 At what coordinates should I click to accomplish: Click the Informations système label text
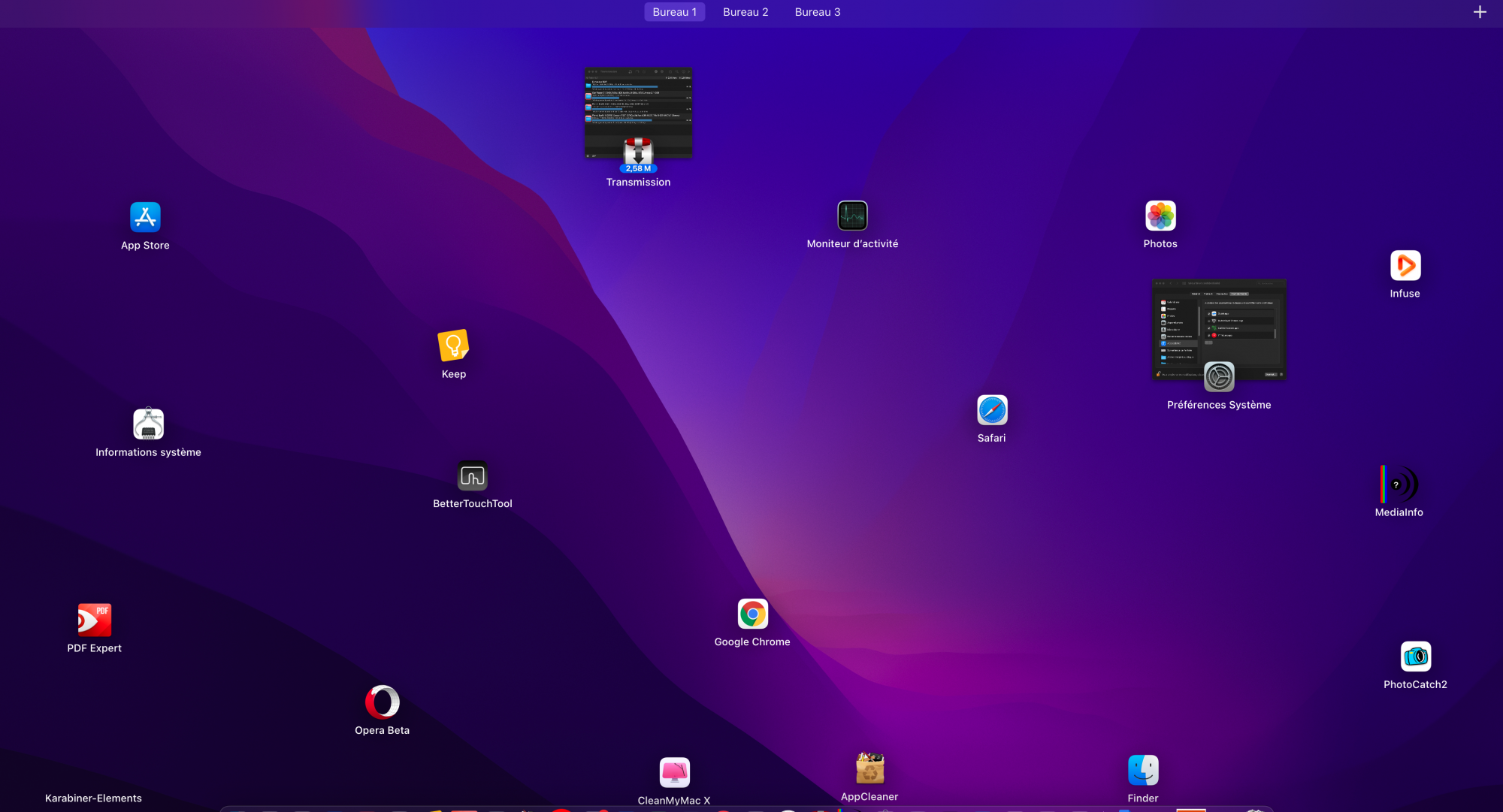click(x=148, y=452)
